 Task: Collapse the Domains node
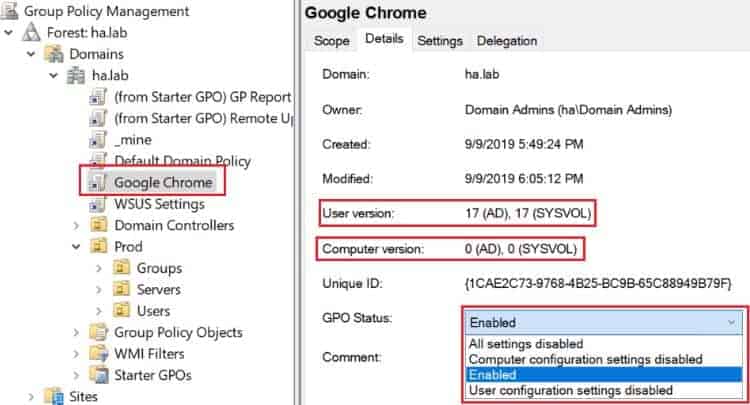pyautogui.click(x=31, y=54)
